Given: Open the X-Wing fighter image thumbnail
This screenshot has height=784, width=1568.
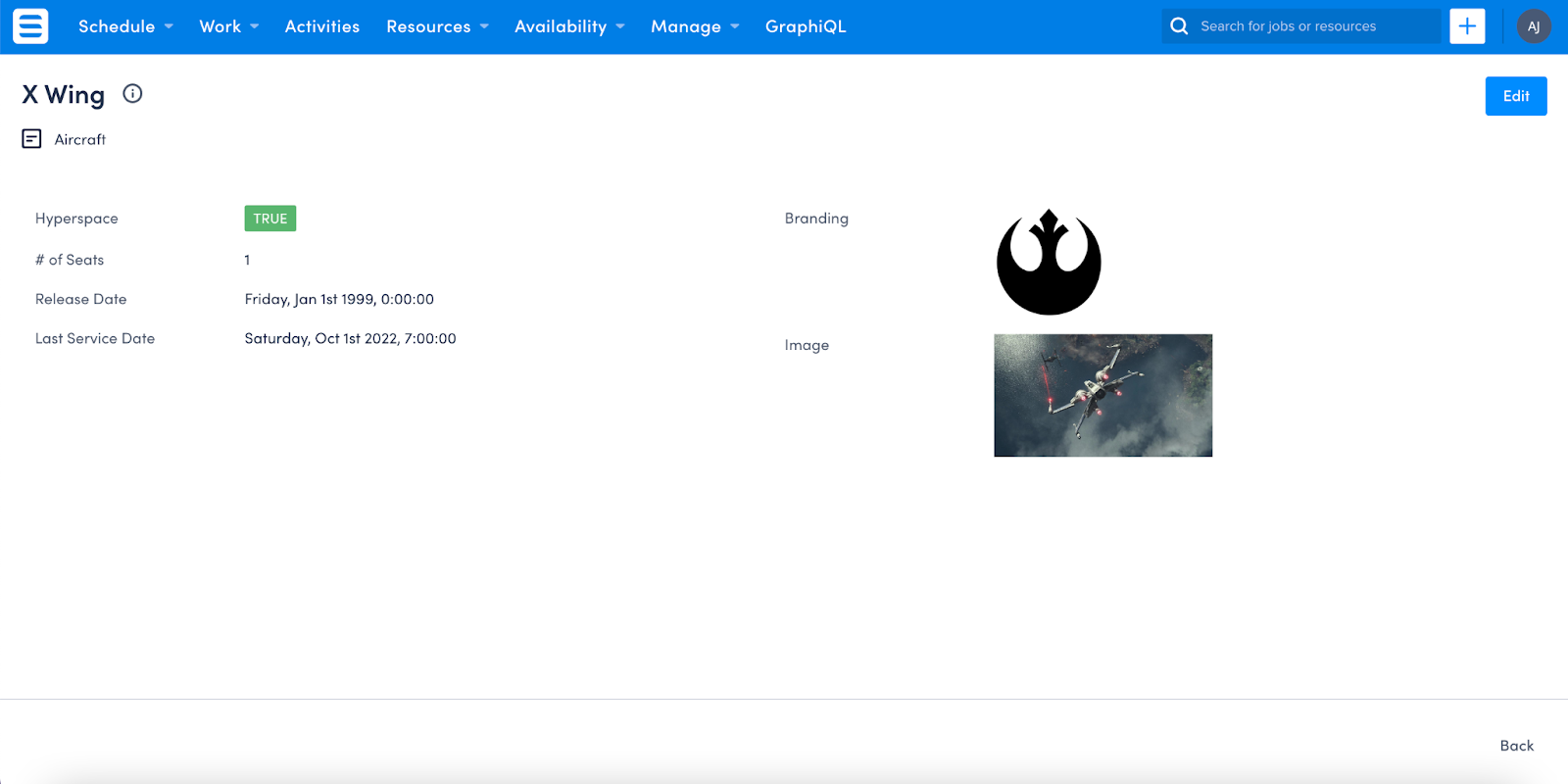Looking at the screenshot, I should (x=1102, y=395).
